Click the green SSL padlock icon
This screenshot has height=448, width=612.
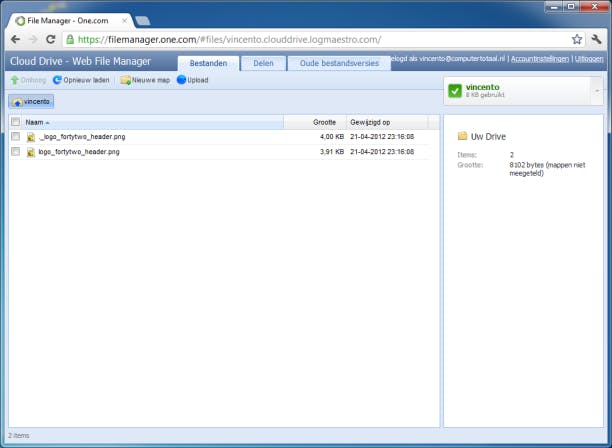tap(70, 39)
